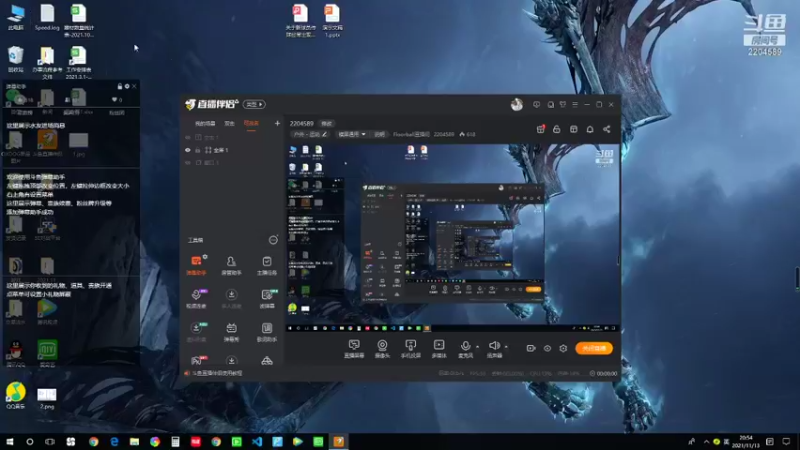Expand the microphone options arrow

click(x=478, y=346)
